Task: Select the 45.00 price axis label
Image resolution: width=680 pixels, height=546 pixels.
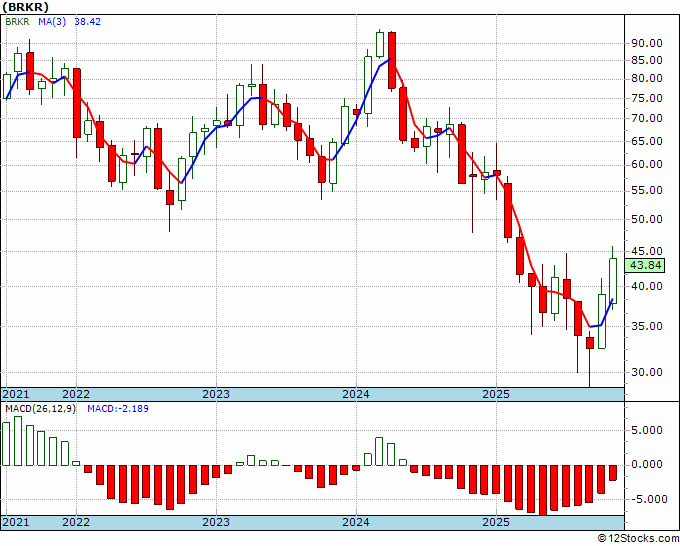Action: point(647,251)
